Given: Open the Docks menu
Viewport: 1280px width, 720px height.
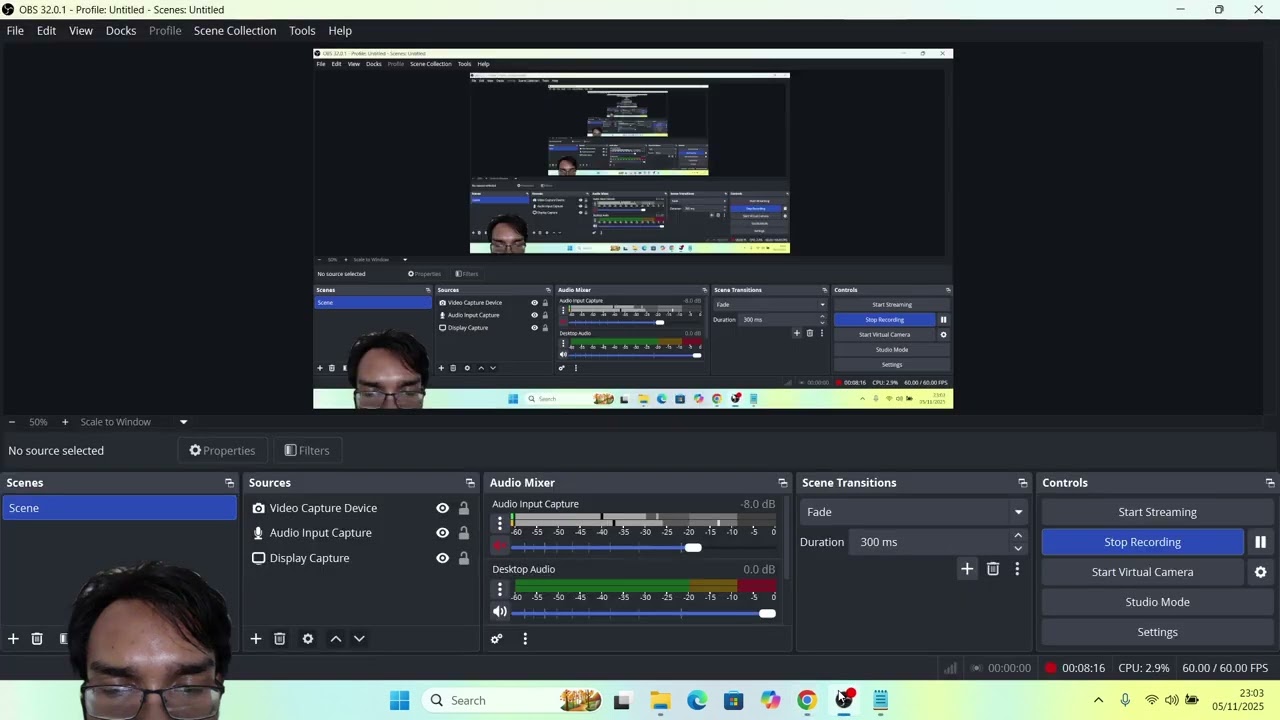Looking at the screenshot, I should [x=121, y=31].
